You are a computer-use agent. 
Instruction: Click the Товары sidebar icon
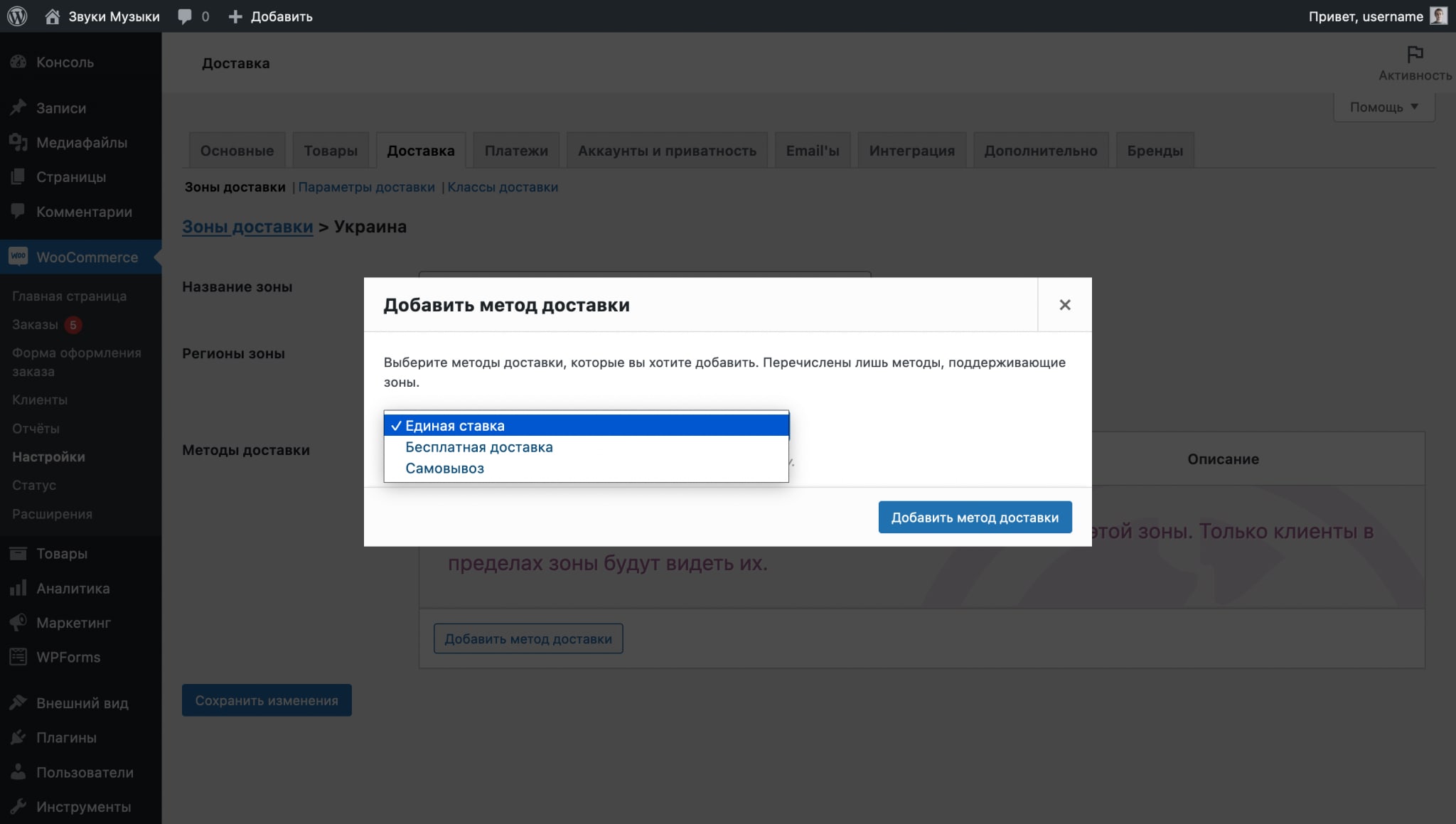(x=18, y=553)
